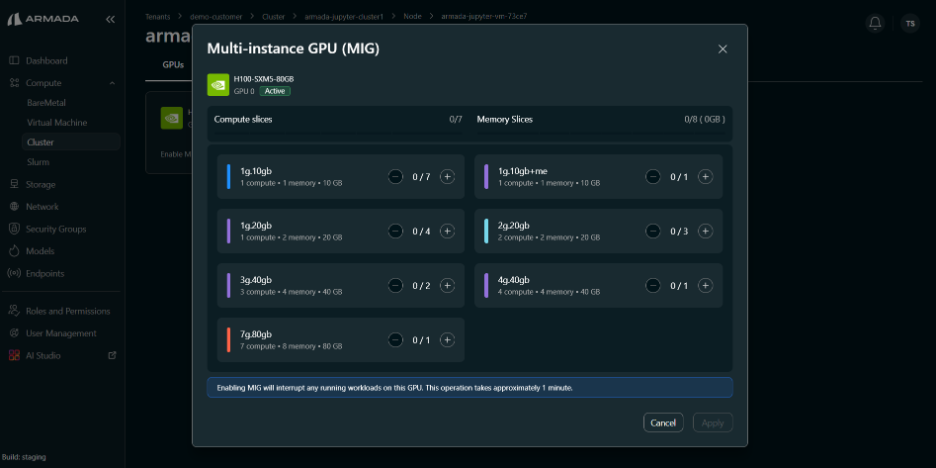The height and width of the screenshot is (468, 936).
Task: Click the Dashboard sidebar icon
Action: click(x=14, y=60)
